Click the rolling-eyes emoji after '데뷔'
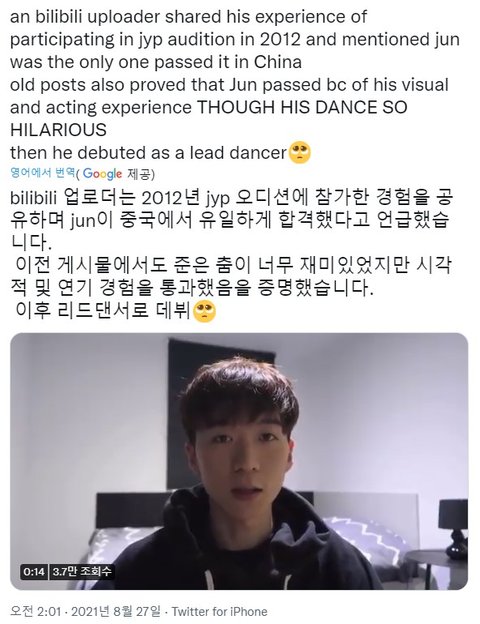This screenshot has height=624, width=480. [x=204, y=311]
